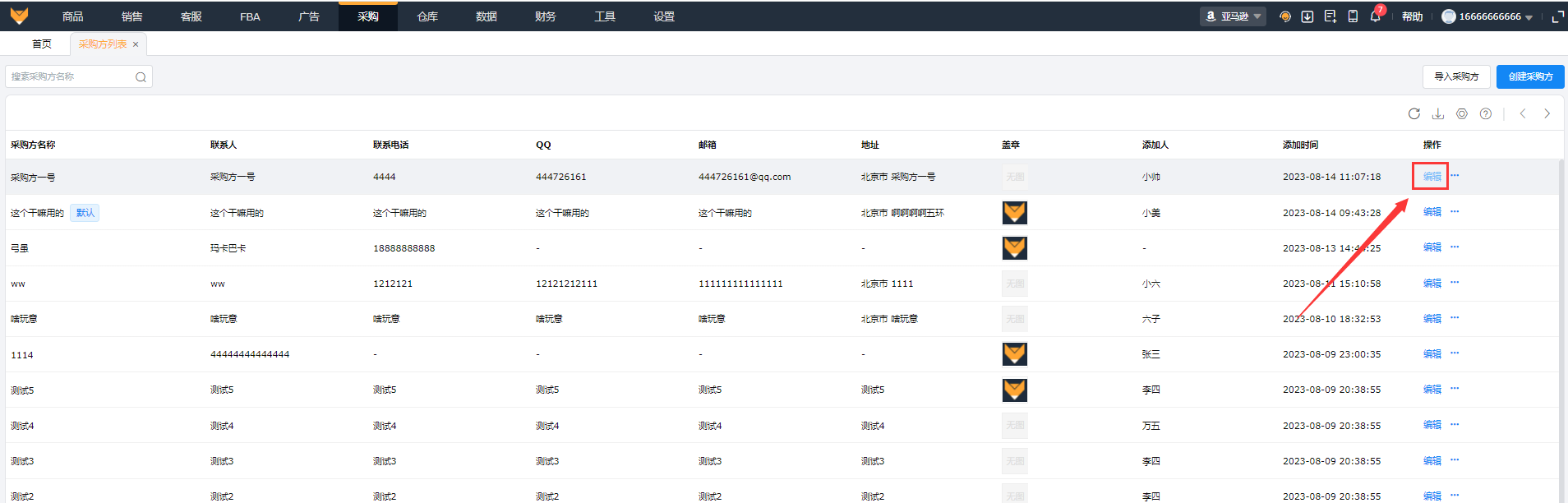Image resolution: width=1568 pixels, height=503 pixels.
Task: Open the 商品 menu
Action: click(72, 16)
